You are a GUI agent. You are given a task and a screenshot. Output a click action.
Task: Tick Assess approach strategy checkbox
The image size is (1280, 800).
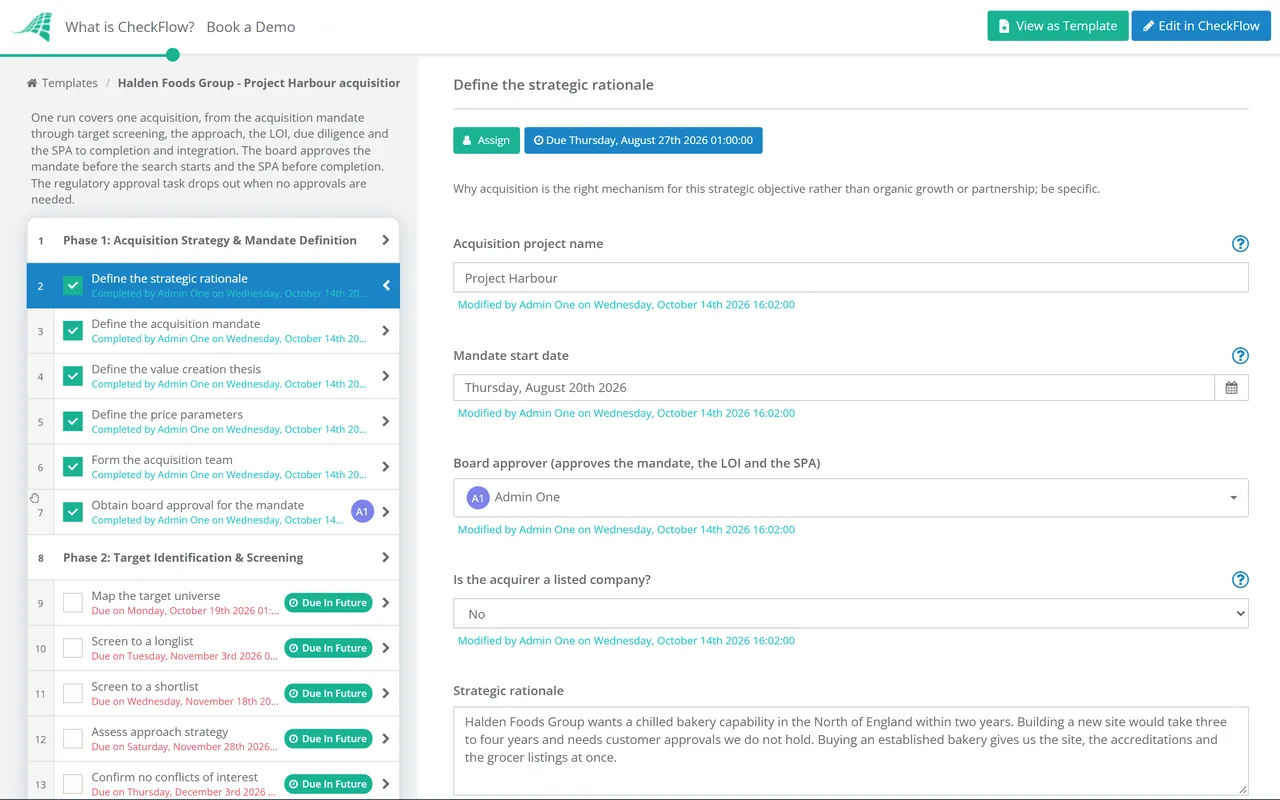point(73,739)
